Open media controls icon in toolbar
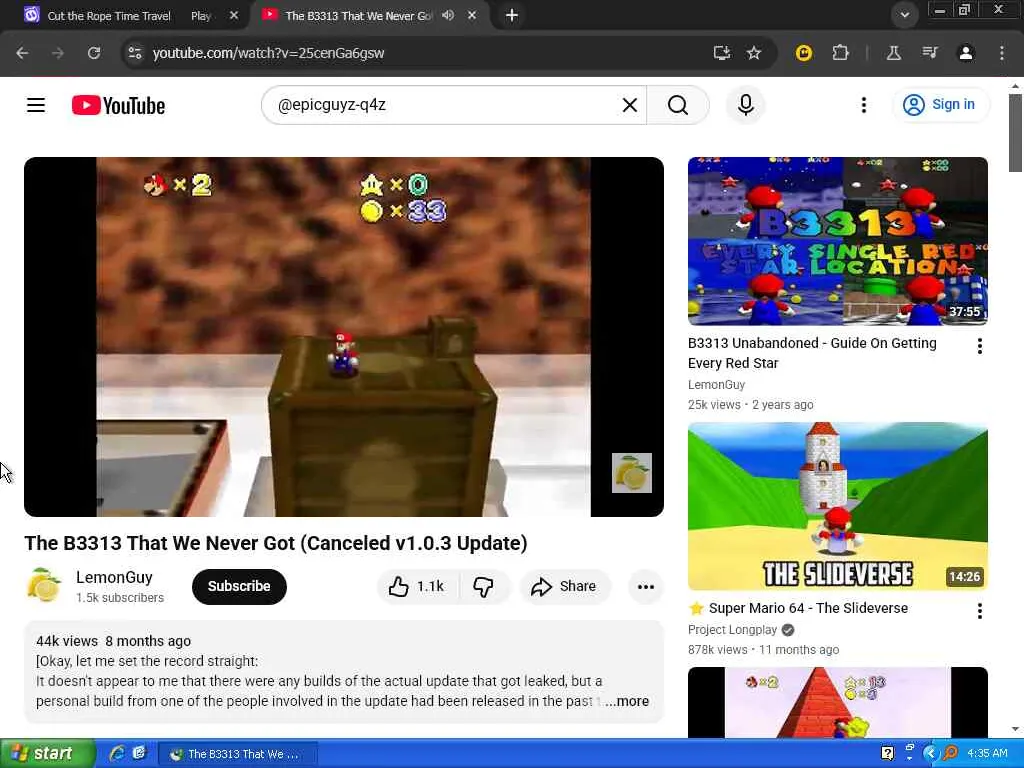1024x768 pixels. [930, 53]
